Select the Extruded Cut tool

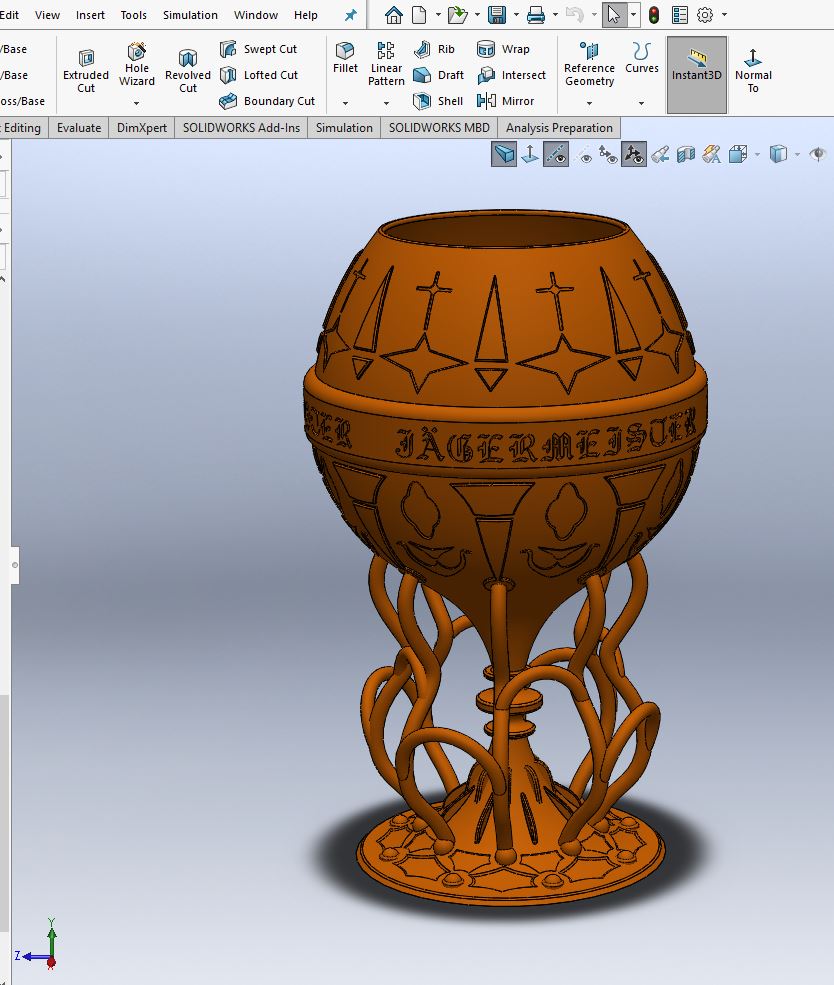(x=86, y=72)
